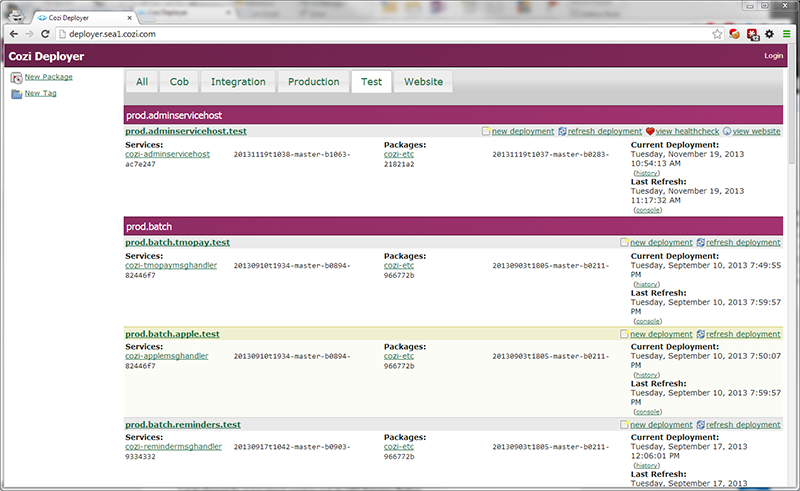Screen dimensions: 800x491
Task: Click the new deployment icon for prod.batch.tmopay.test
Action: pos(624,242)
